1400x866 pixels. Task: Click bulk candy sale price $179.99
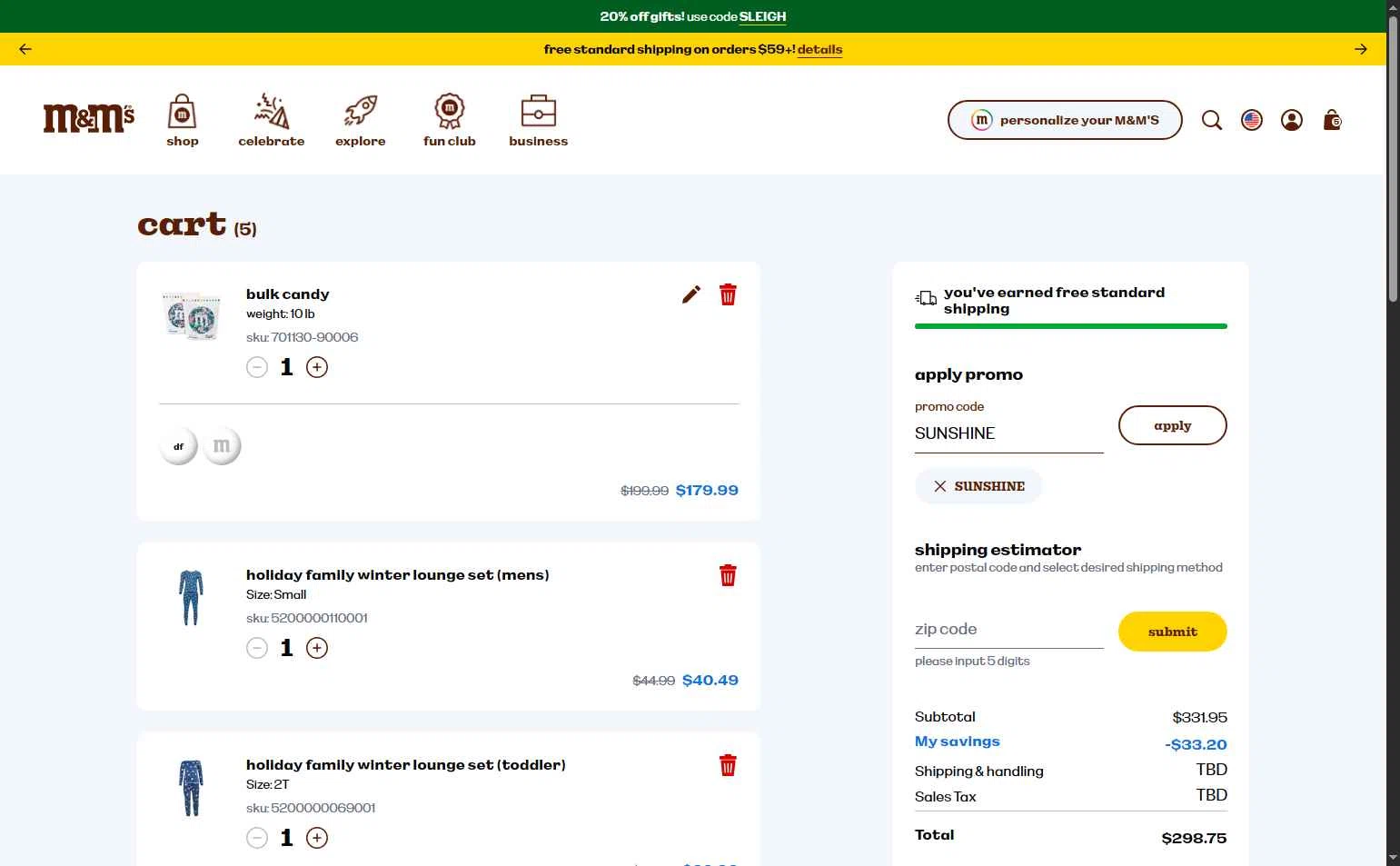(x=707, y=491)
